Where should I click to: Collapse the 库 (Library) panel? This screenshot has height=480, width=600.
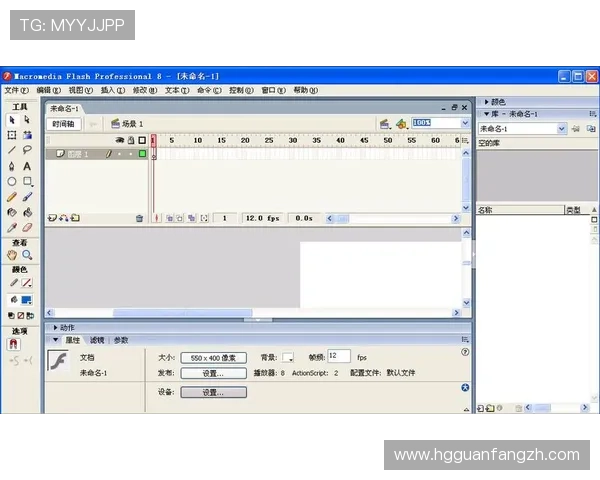pos(486,114)
